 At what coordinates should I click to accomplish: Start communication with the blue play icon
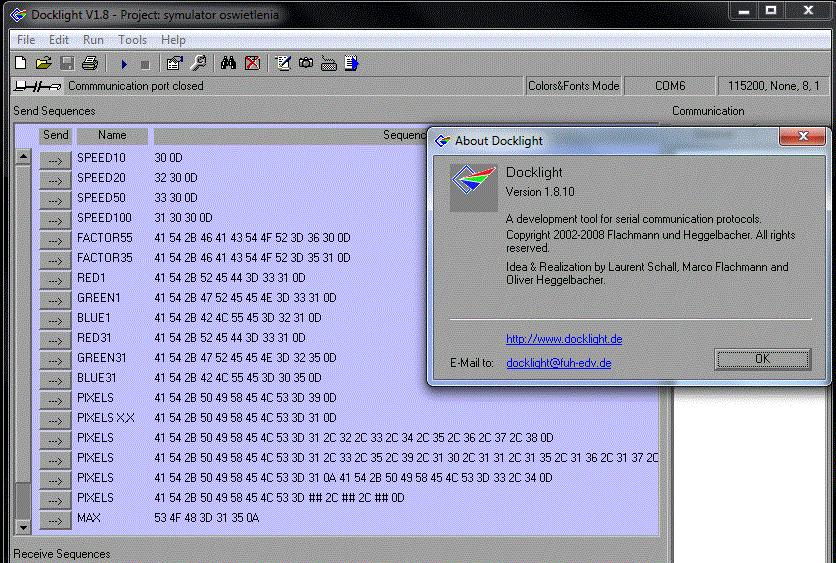click(x=124, y=64)
